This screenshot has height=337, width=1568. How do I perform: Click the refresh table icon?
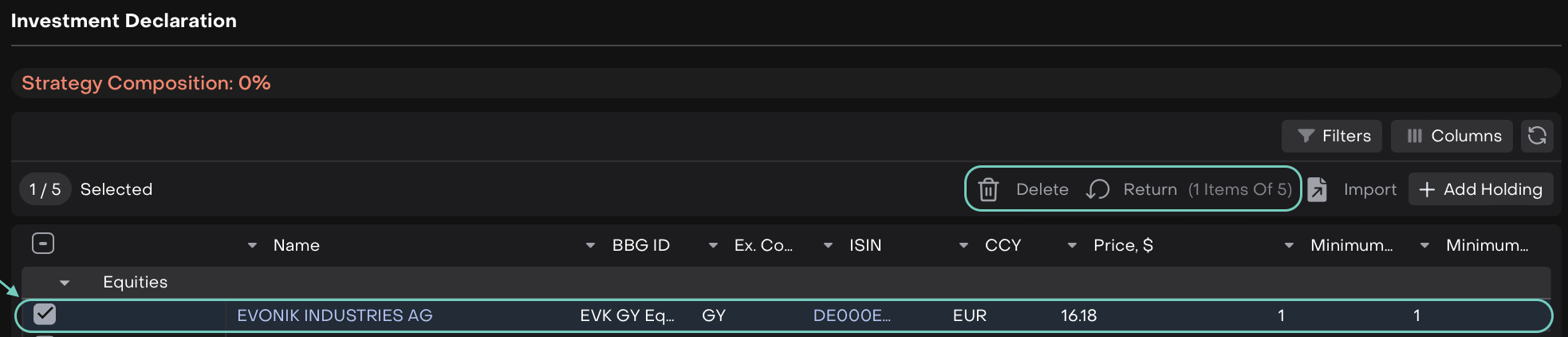click(x=1537, y=136)
